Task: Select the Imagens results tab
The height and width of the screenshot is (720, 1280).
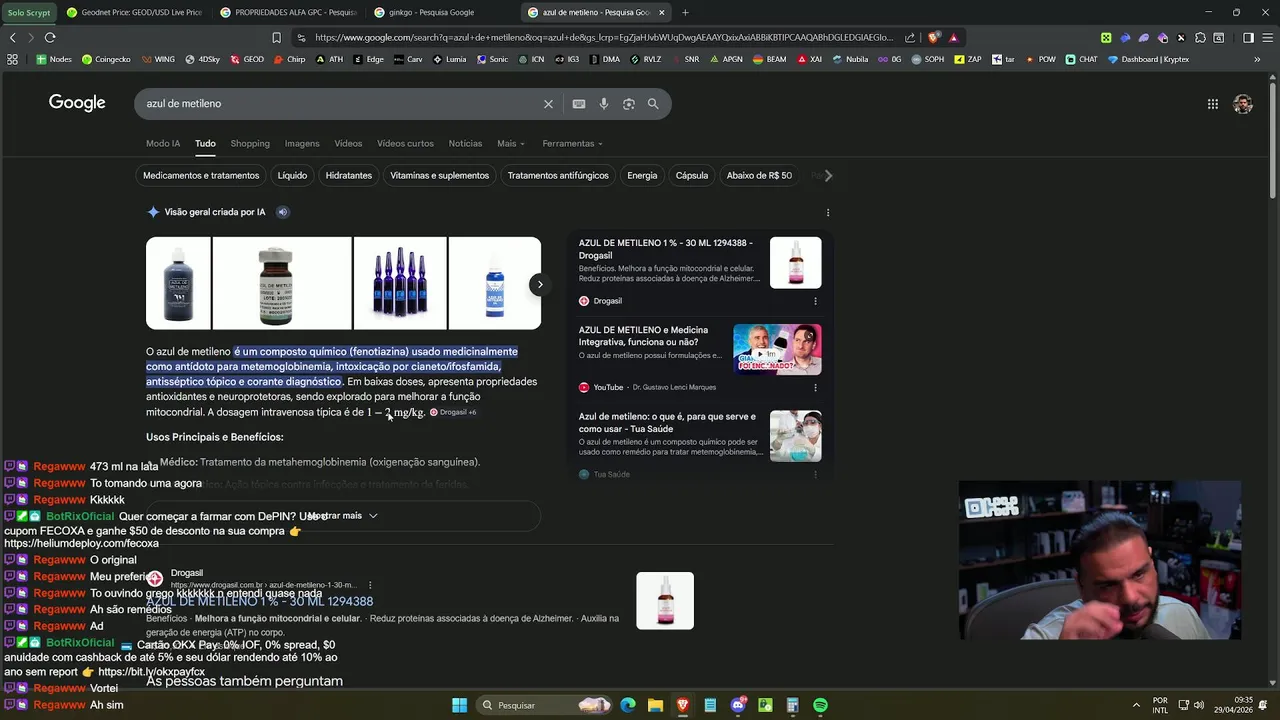Action: click(302, 143)
